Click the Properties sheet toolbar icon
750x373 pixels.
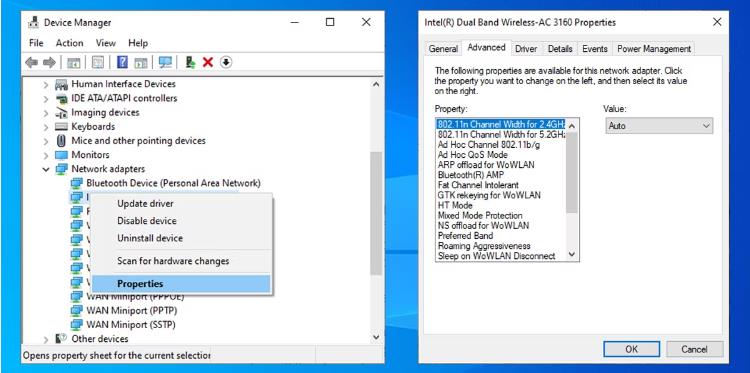[x=98, y=62]
